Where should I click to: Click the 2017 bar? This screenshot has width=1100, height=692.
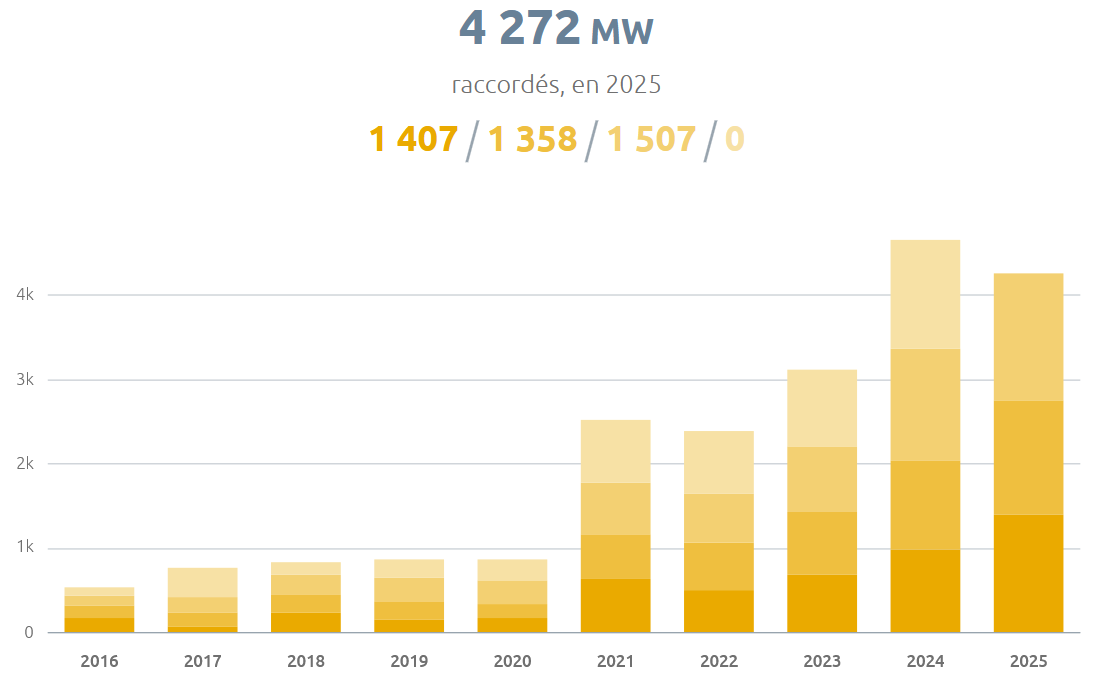click(201, 600)
